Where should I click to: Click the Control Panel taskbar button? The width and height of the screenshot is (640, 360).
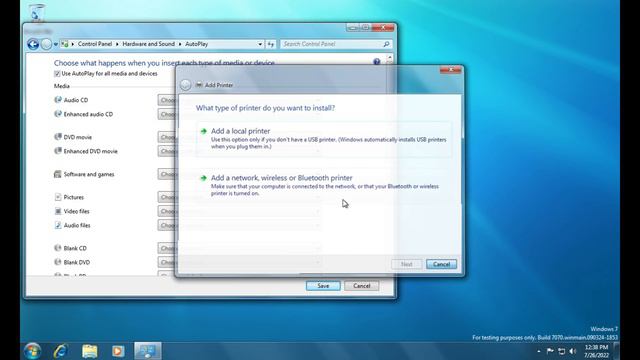point(148,351)
